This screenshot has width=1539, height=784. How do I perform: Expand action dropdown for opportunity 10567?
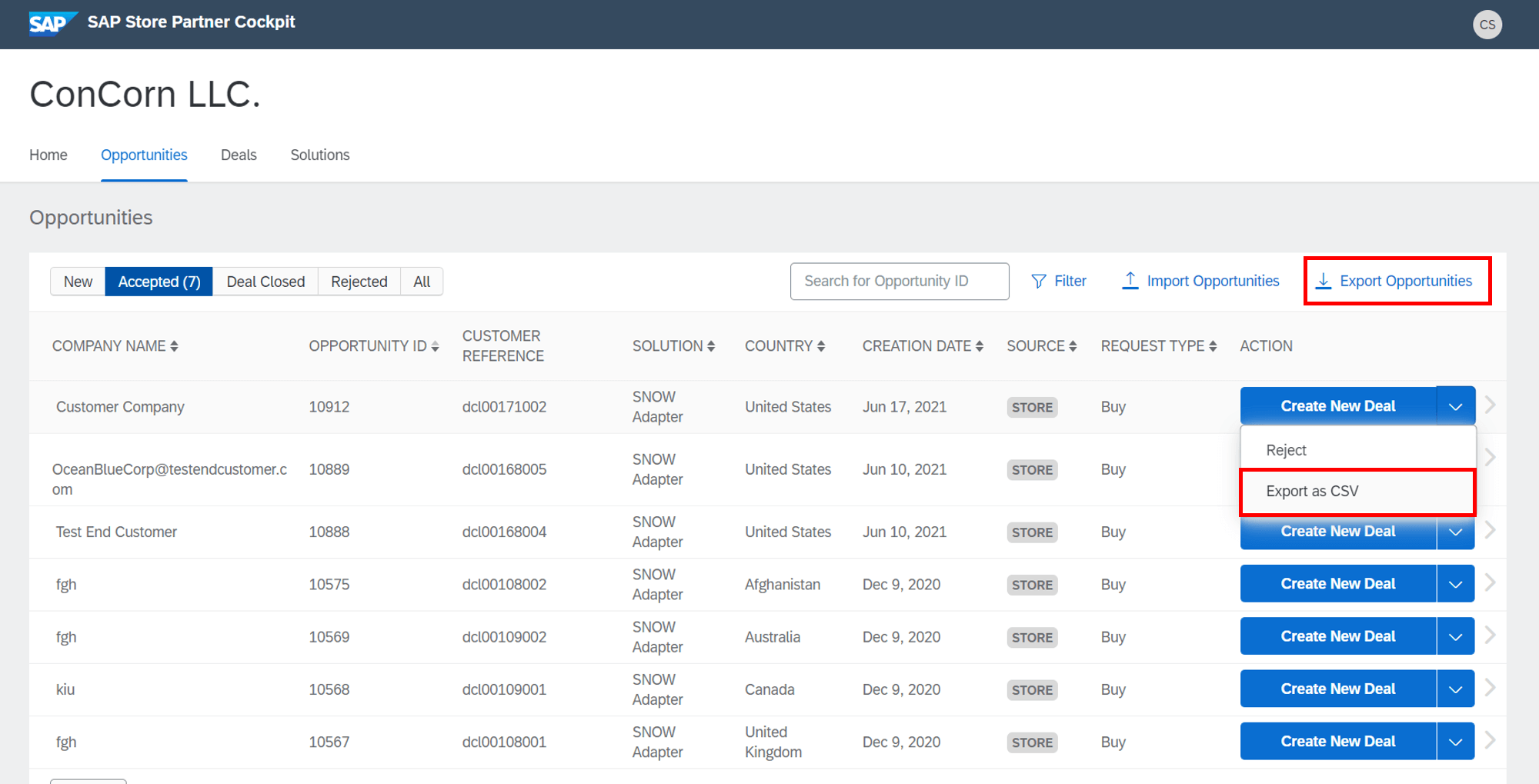(1456, 742)
